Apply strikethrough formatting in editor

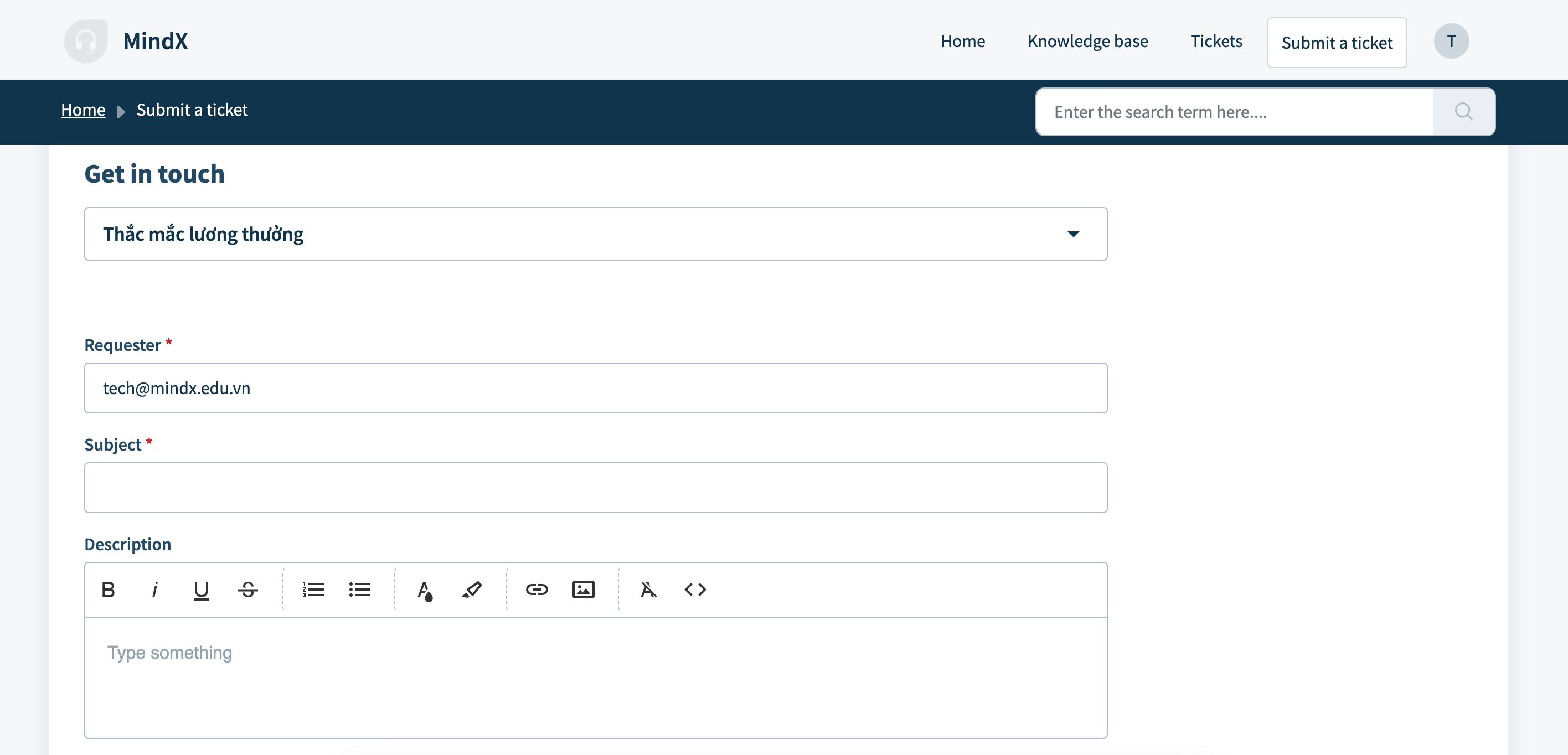coord(247,589)
